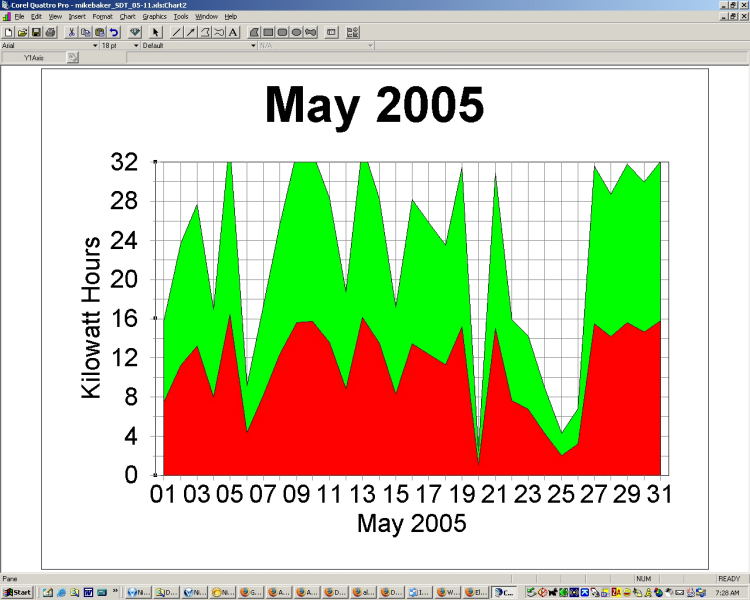This screenshot has width=750, height=600.
Task: Open the Graphics menu
Action: tap(154, 17)
